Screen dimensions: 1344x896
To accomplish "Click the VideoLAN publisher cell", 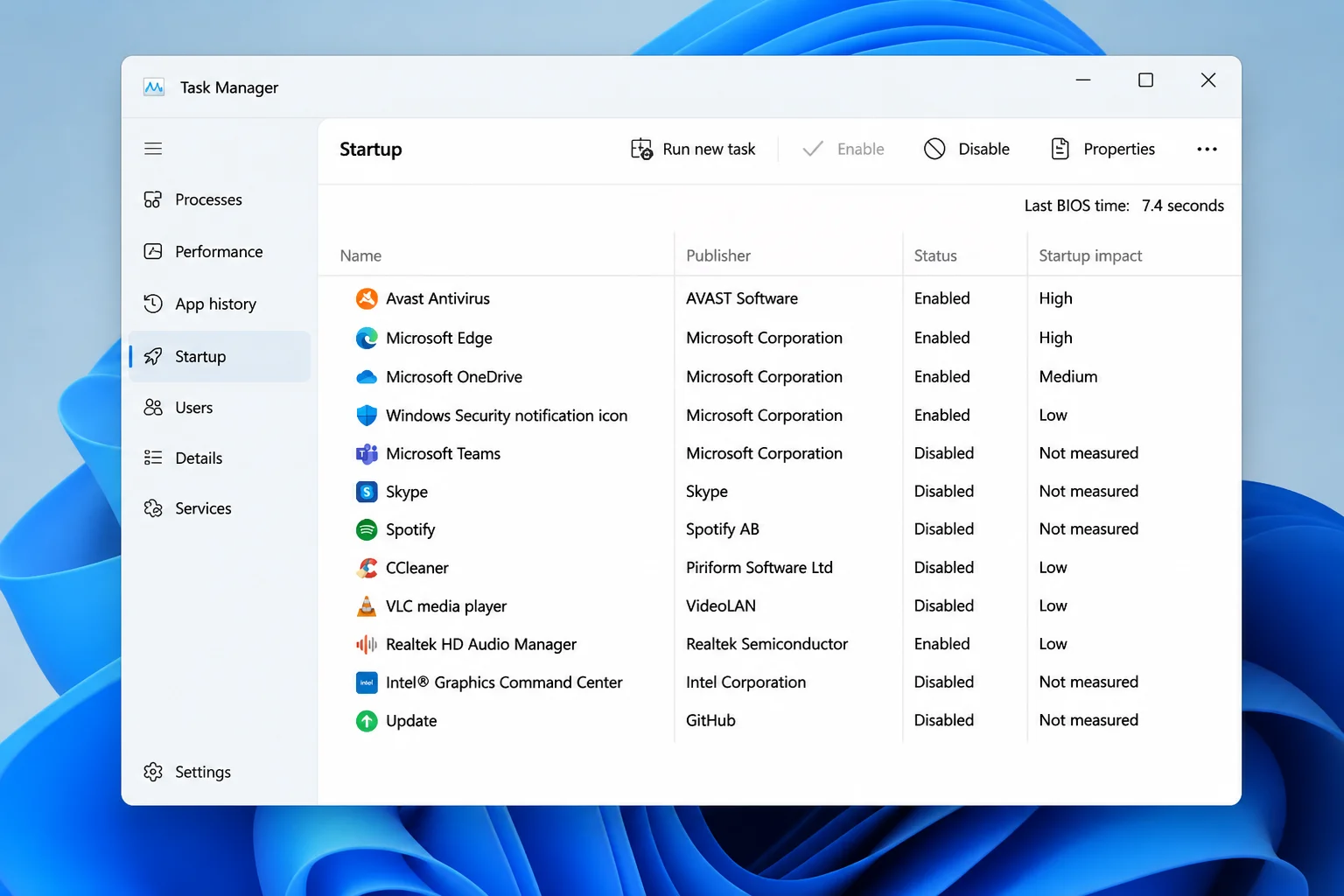I will coord(721,605).
